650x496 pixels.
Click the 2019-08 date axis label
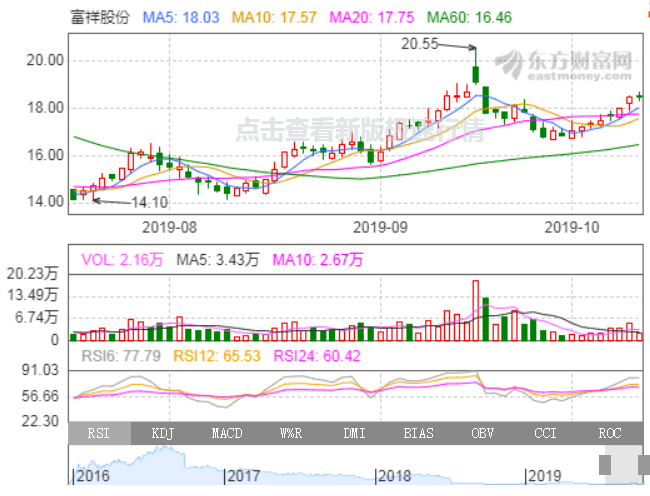(169, 227)
